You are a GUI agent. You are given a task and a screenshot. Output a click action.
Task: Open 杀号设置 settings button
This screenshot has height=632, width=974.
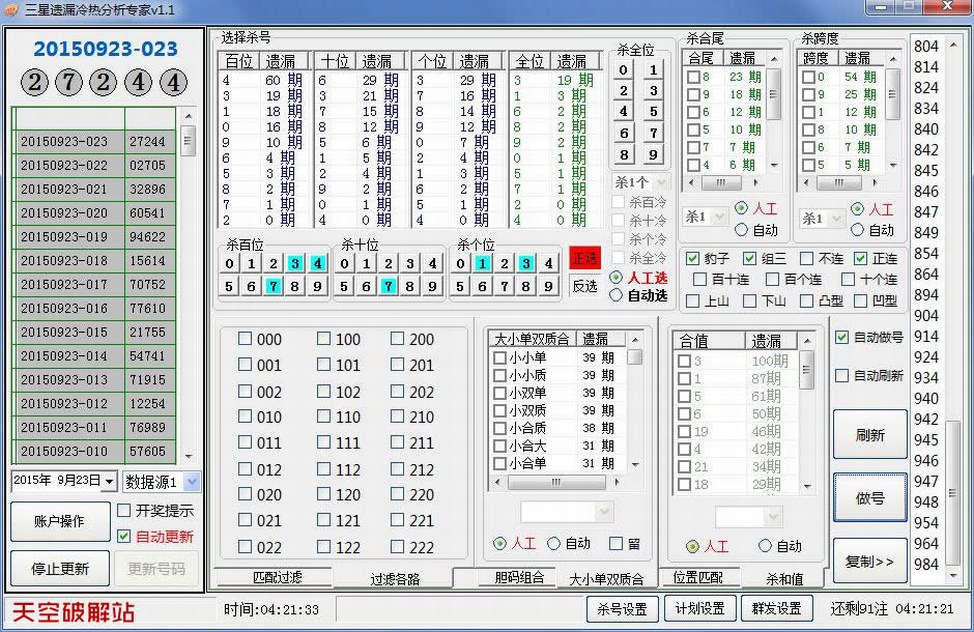621,608
